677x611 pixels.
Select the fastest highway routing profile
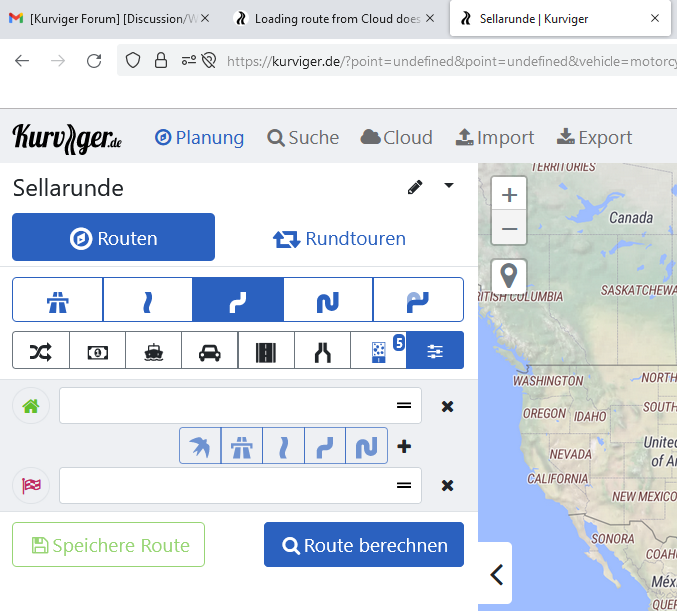click(57, 299)
